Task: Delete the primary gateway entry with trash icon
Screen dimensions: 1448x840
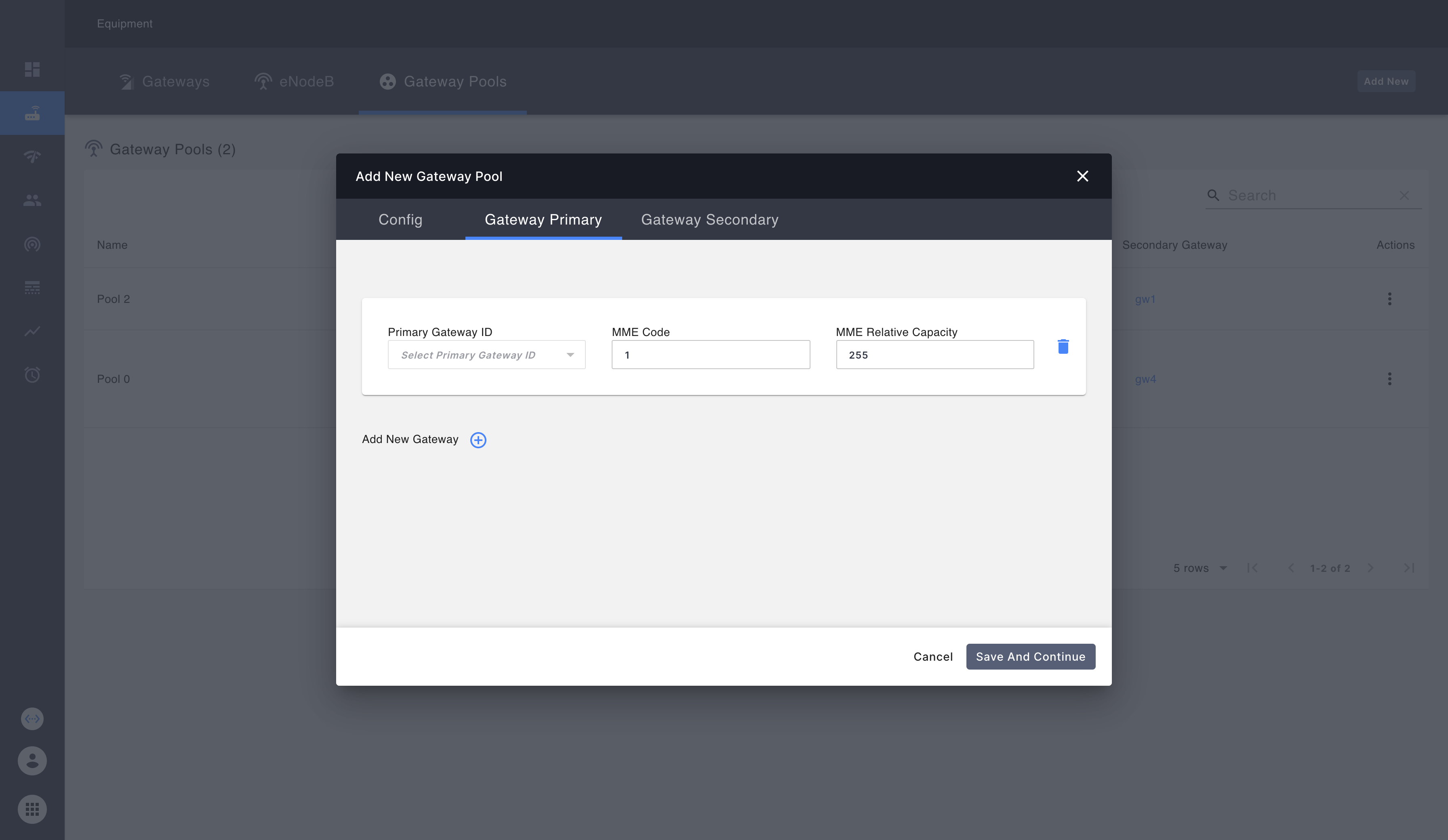Action: 1063,346
